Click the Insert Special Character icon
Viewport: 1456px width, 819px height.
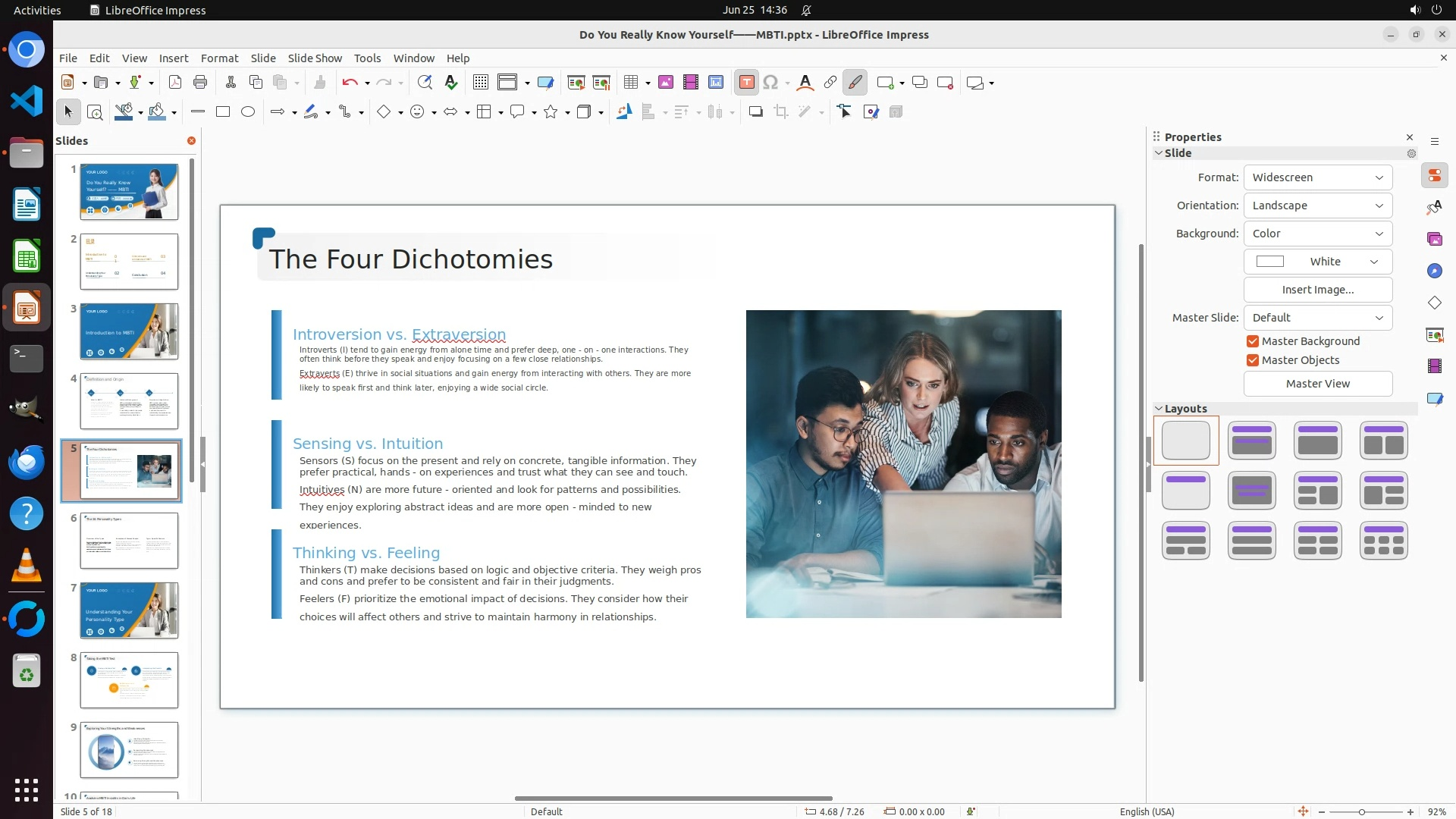click(x=770, y=83)
